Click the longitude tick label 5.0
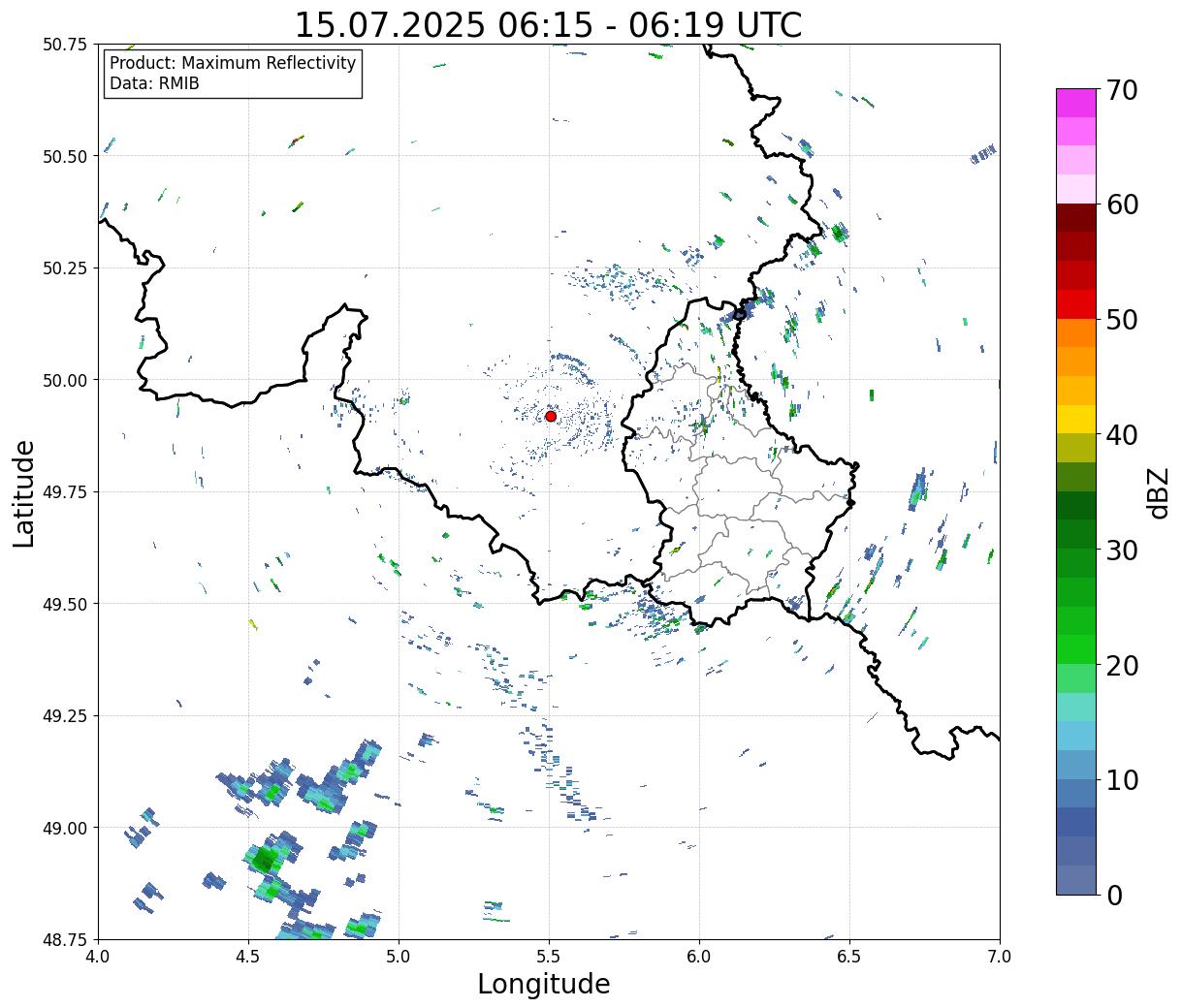Viewport: 1182px width, 1008px height. [x=399, y=957]
